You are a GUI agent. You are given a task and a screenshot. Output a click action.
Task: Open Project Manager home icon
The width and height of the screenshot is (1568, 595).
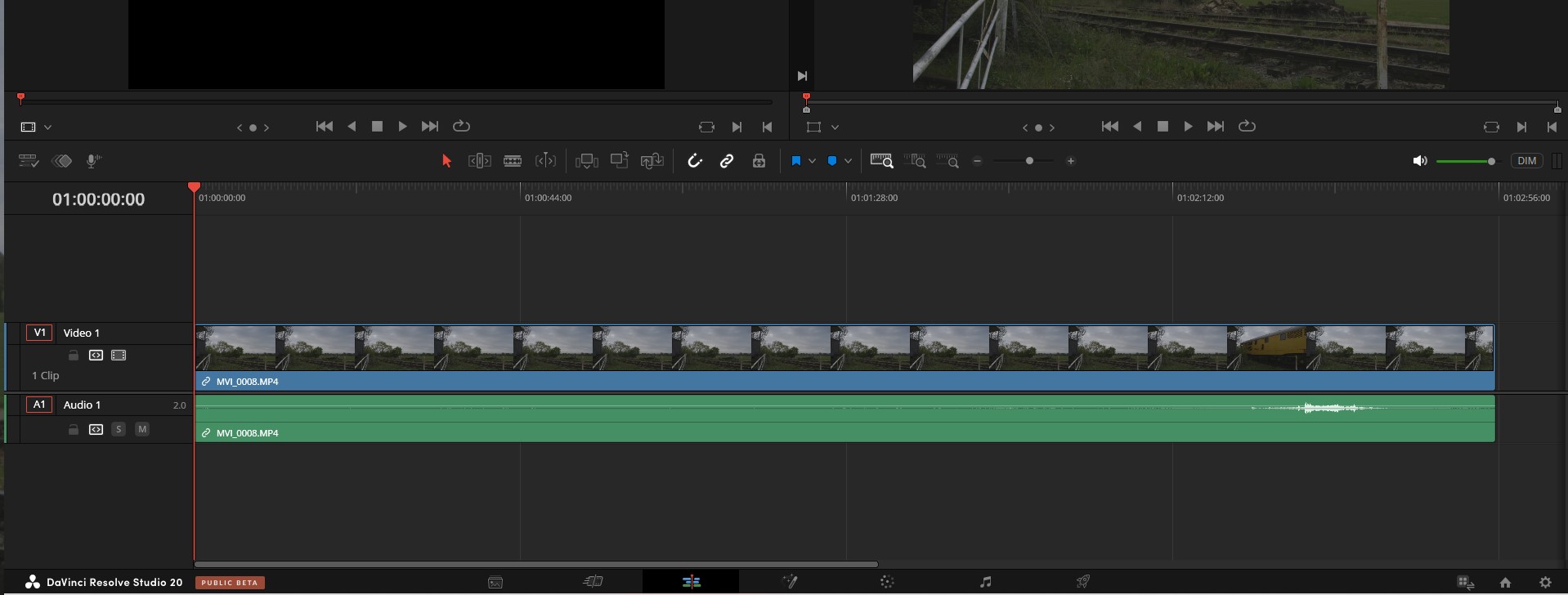(x=1505, y=583)
